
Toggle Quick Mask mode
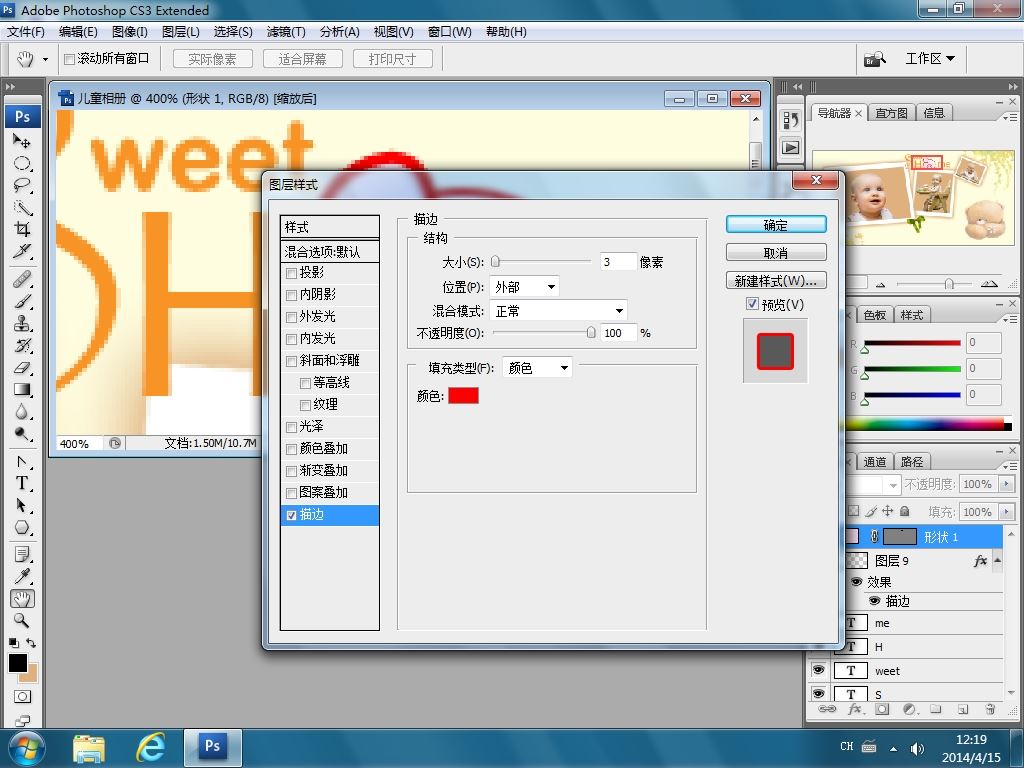[x=22, y=697]
